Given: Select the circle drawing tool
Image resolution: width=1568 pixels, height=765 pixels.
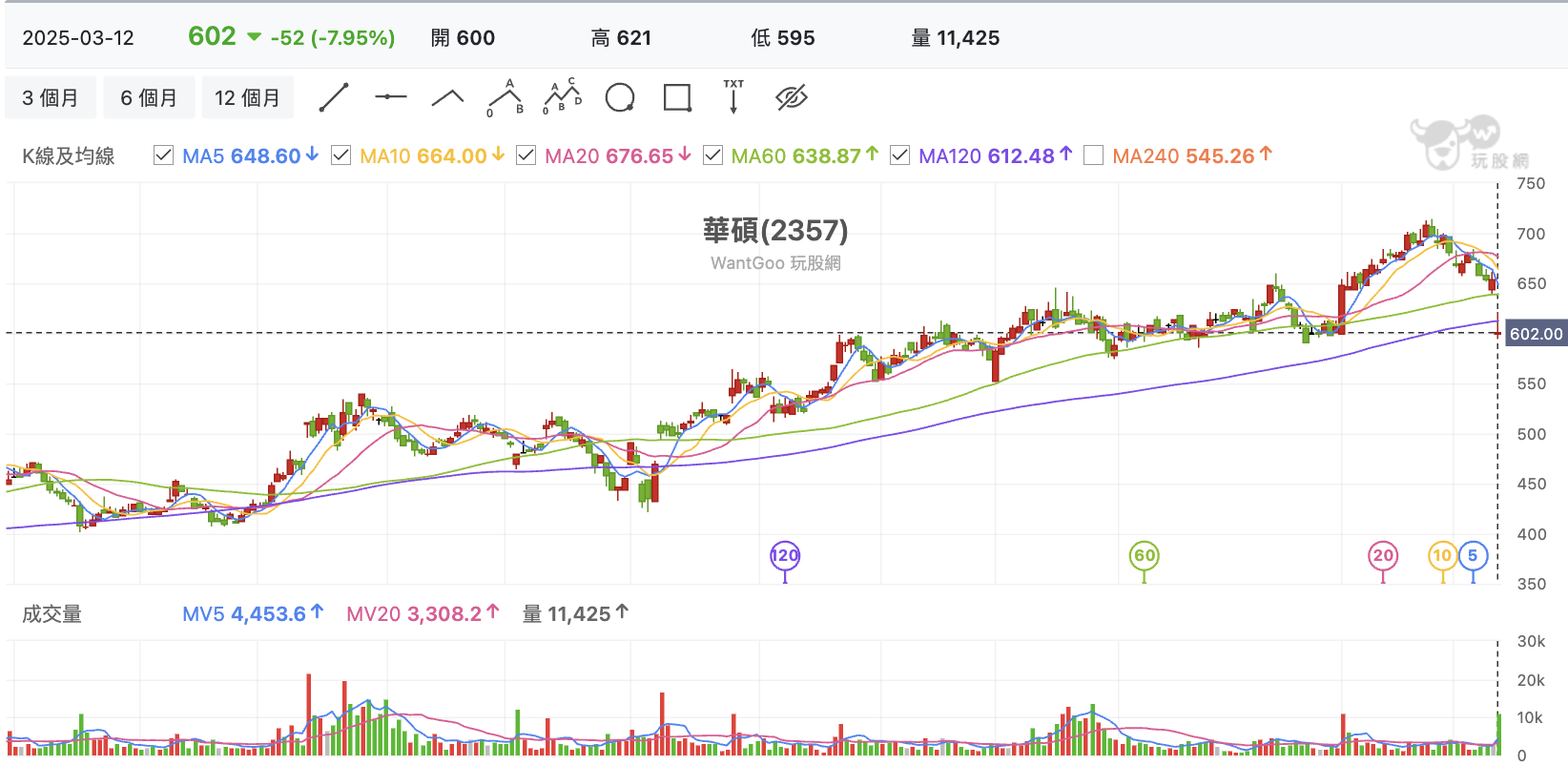Looking at the screenshot, I should [x=620, y=97].
